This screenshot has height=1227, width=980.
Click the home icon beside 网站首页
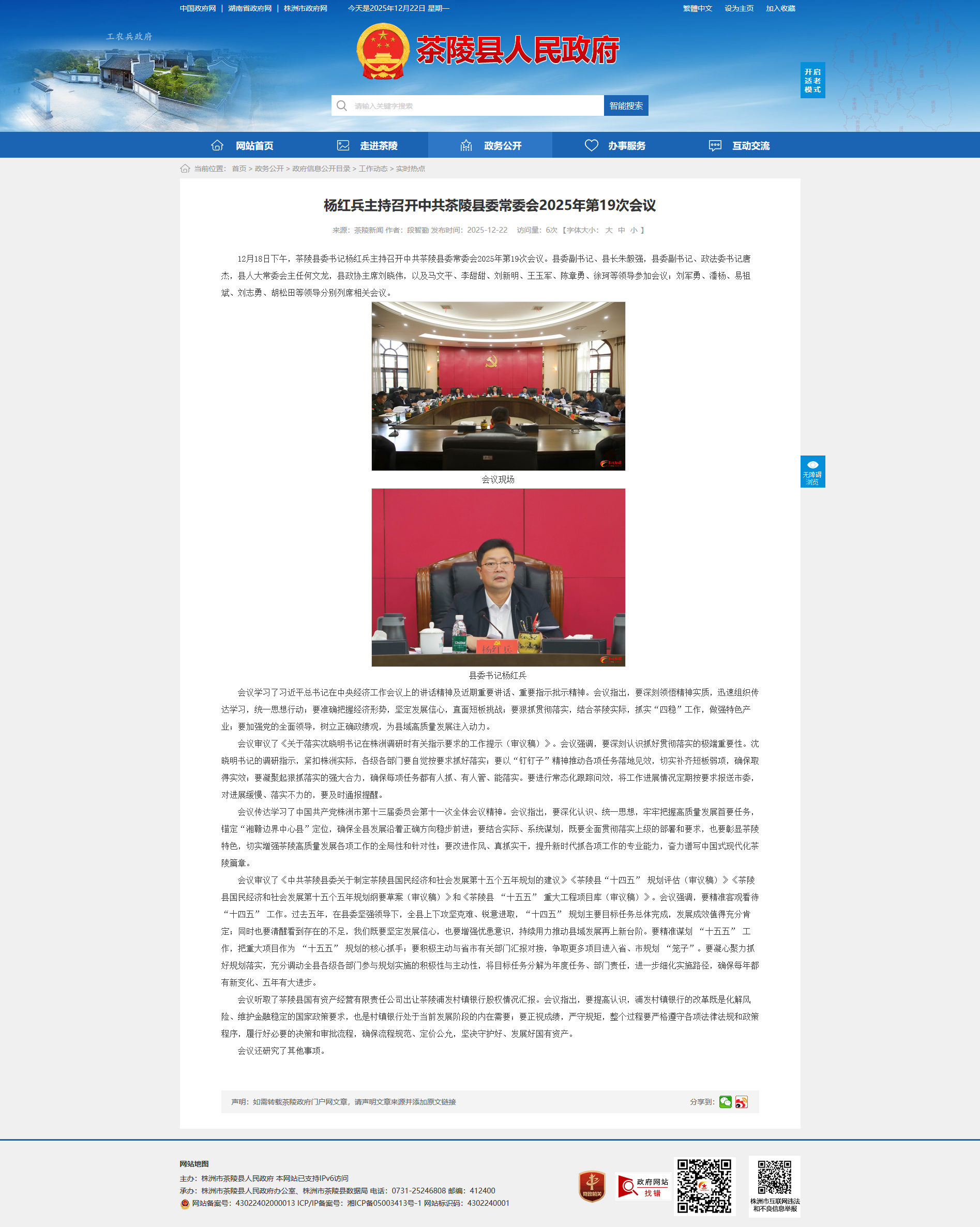[x=217, y=146]
